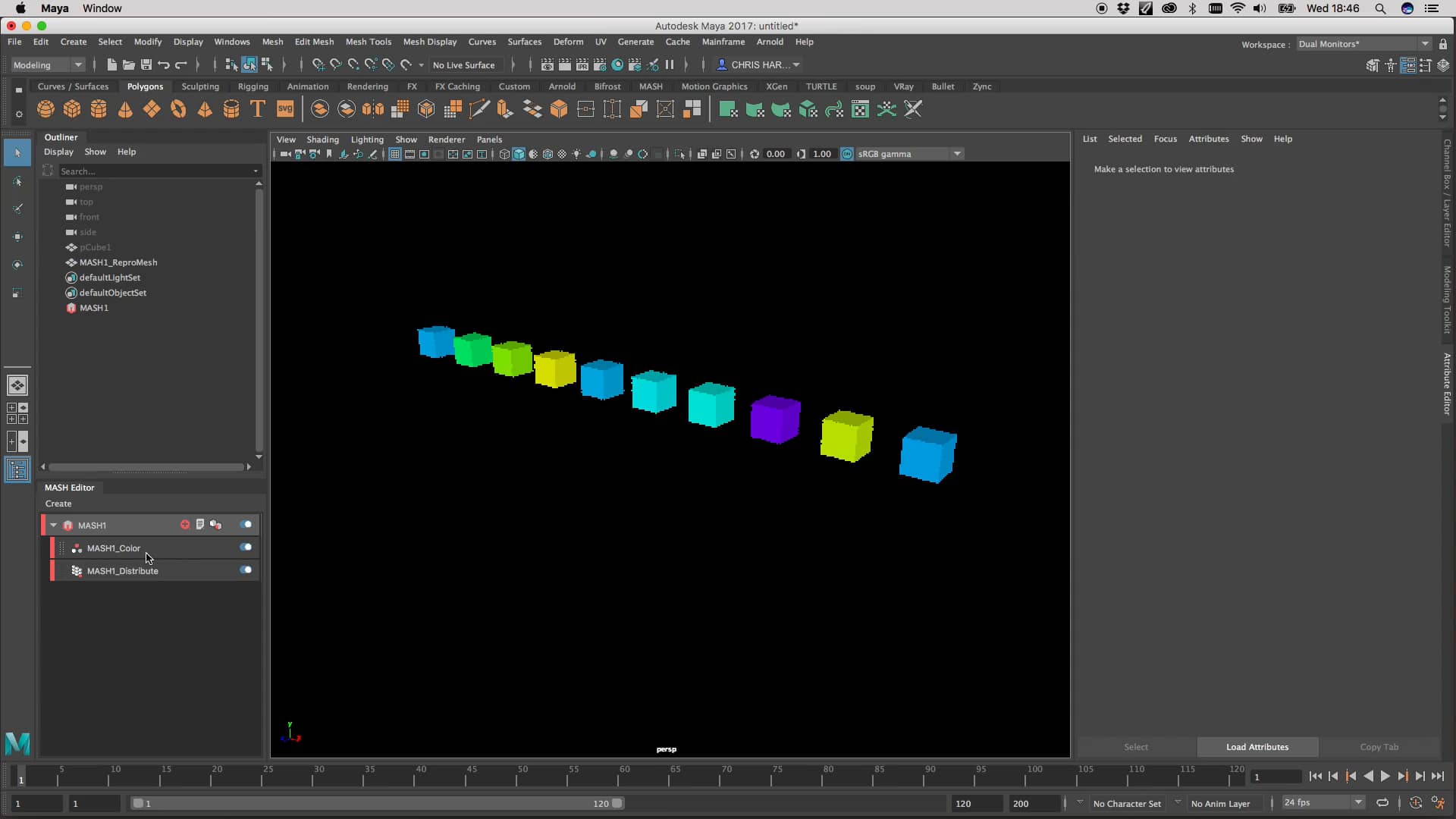Screen dimensions: 1456x819
Task: Click the Save scene icon
Action: pyautogui.click(x=146, y=65)
